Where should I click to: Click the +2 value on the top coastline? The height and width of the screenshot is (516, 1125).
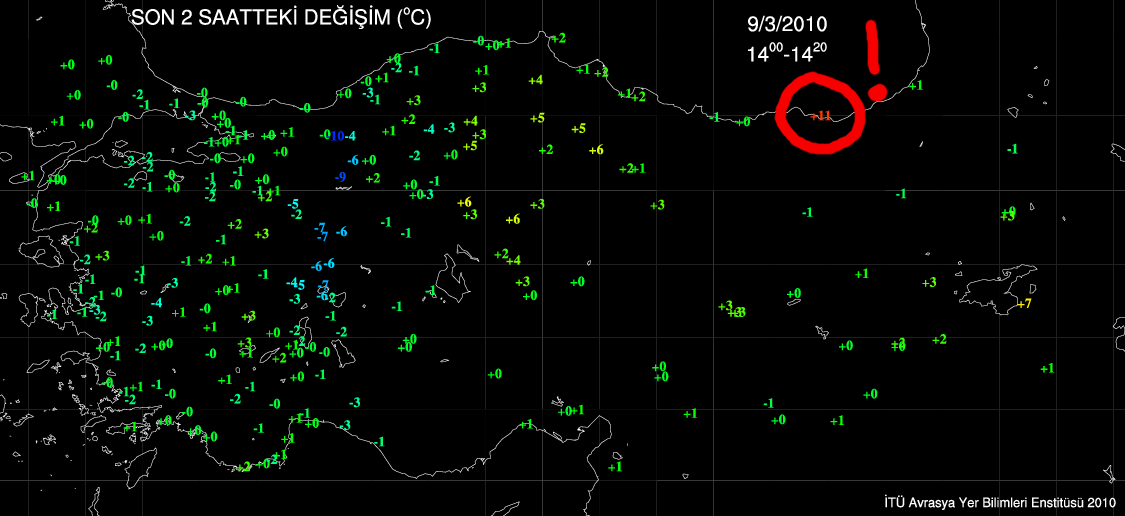(x=558, y=38)
